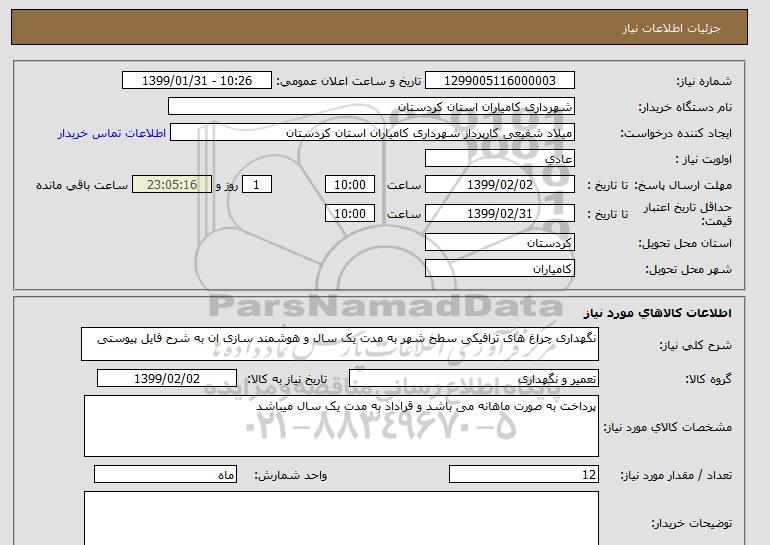Select the label اولویت نیاز
This screenshot has width=770, height=545.
point(704,160)
